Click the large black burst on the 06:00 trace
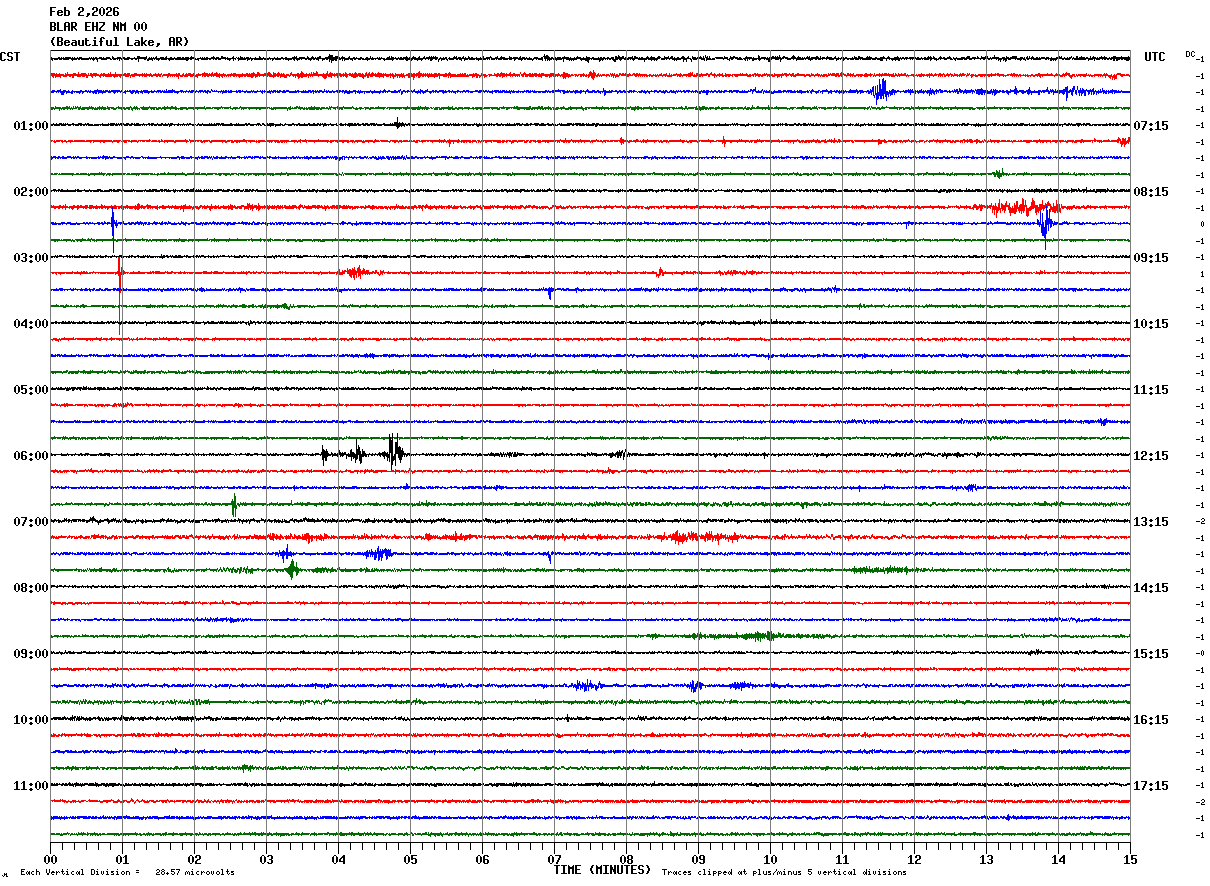The width and height of the screenshot is (1210, 886). click(396, 453)
